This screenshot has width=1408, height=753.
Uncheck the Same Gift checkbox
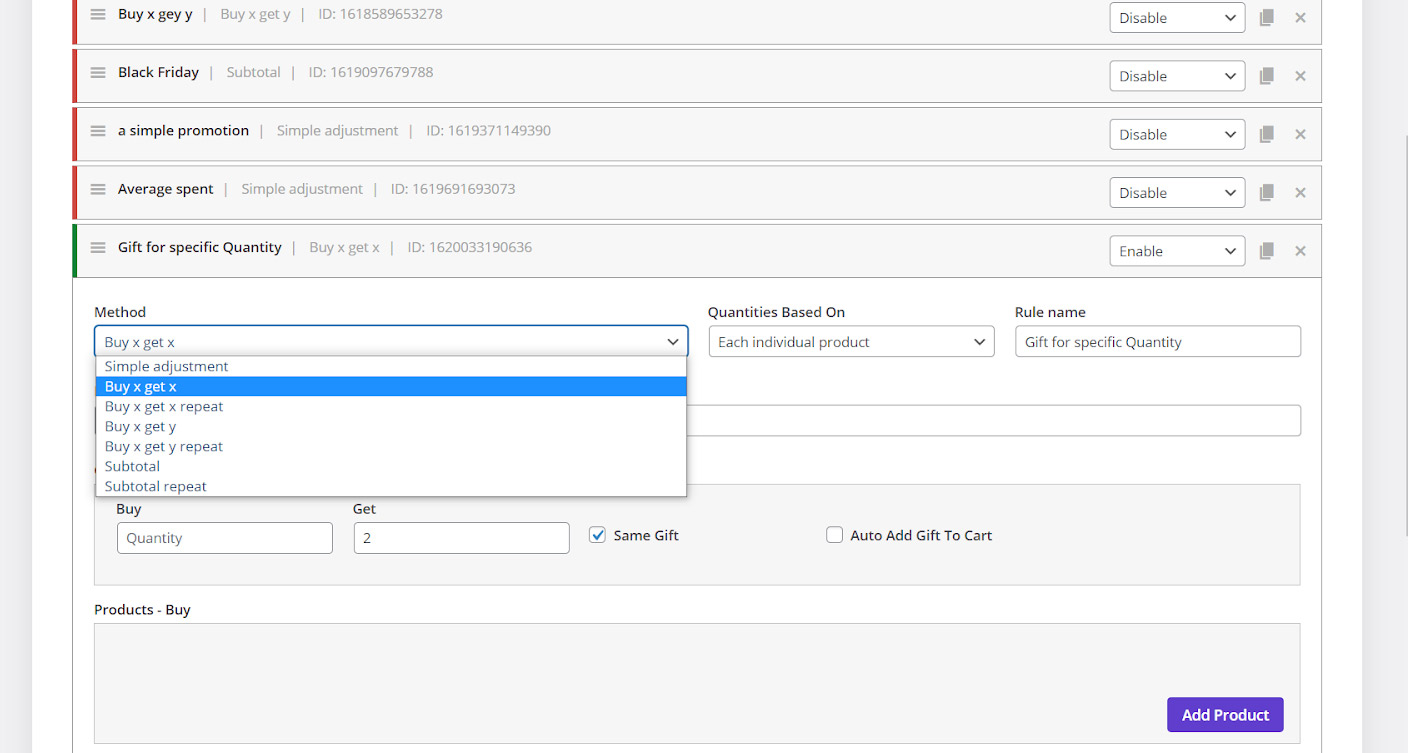598,535
